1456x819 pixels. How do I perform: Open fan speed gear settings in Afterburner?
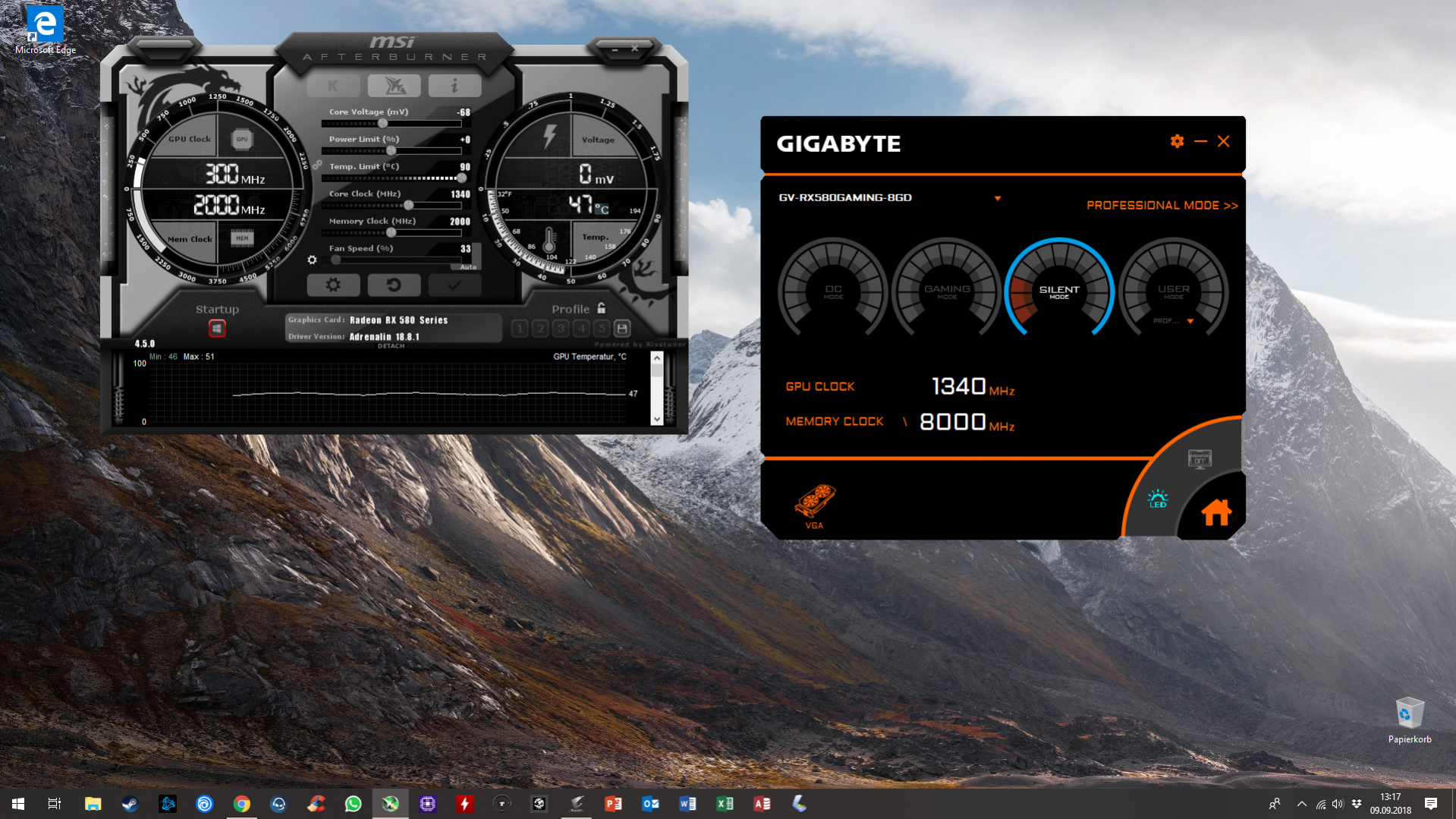tap(312, 260)
